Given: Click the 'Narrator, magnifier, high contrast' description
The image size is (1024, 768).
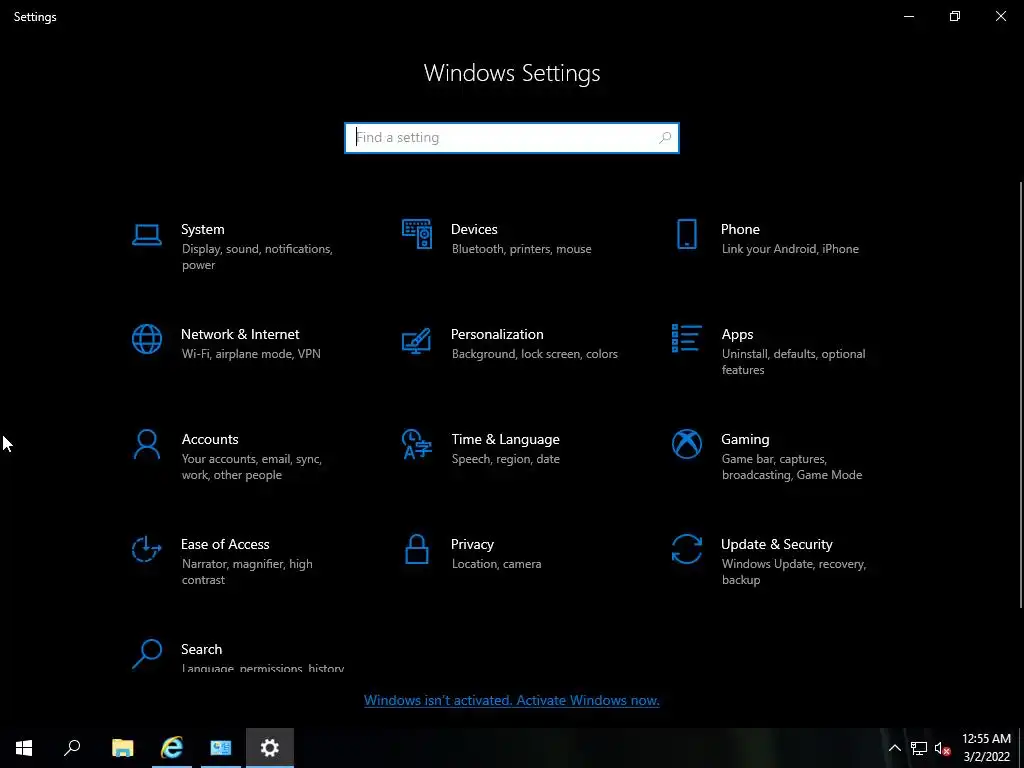Looking at the screenshot, I should tap(247, 571).
